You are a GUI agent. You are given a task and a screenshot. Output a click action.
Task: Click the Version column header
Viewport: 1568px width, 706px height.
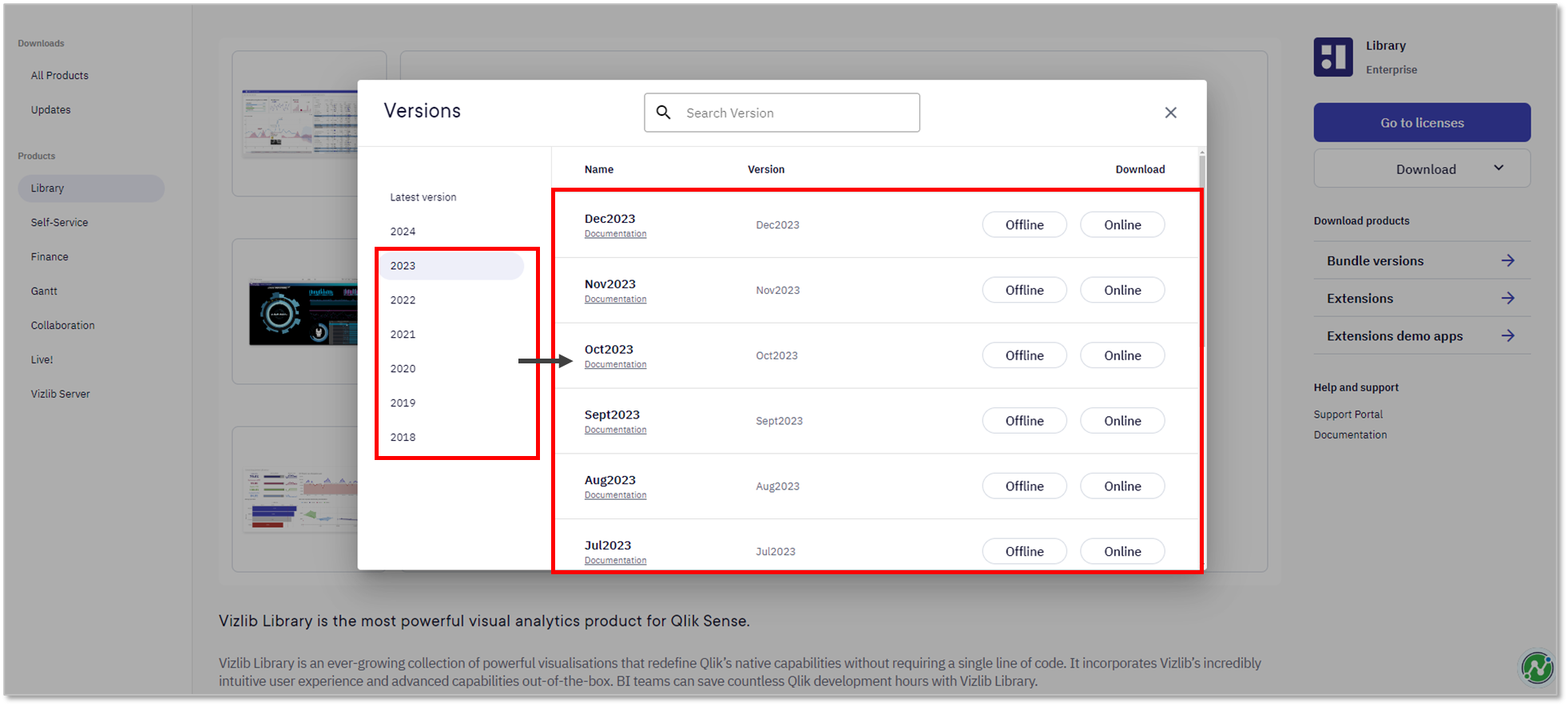pos(766,169)
